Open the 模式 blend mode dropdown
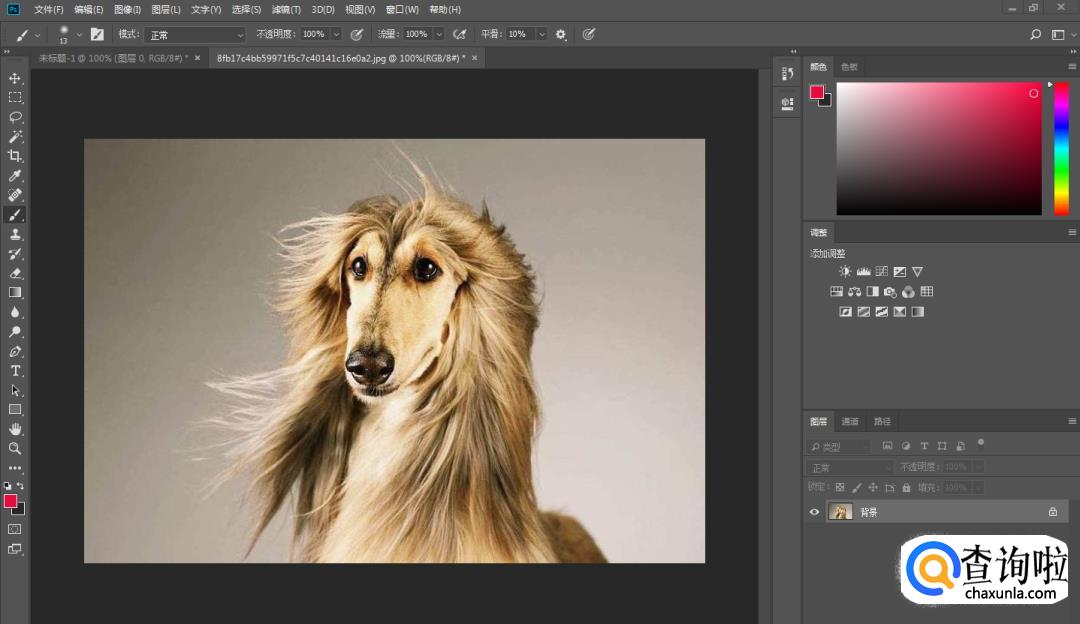 (x=194, y=34)
